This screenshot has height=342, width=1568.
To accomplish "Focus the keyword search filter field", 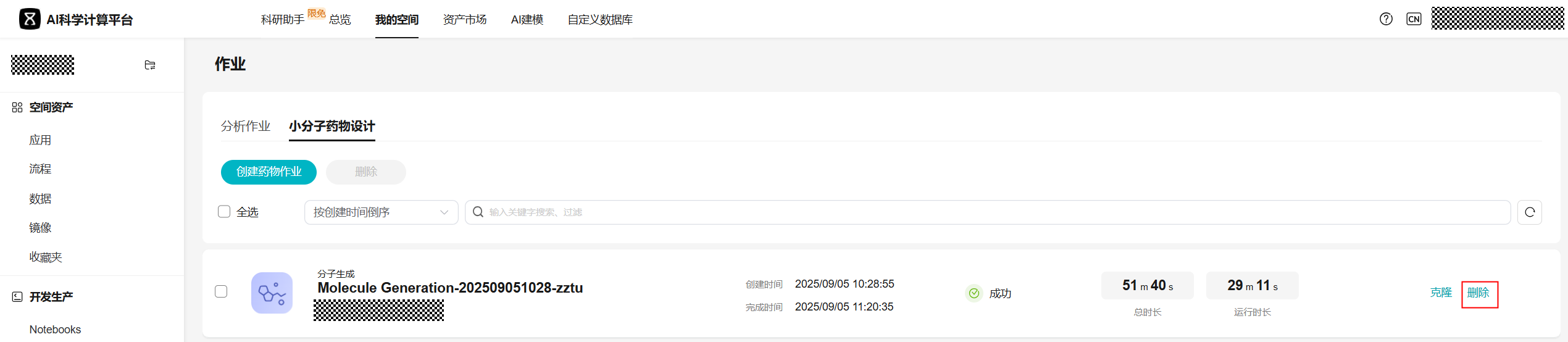I will coord(988,212).
